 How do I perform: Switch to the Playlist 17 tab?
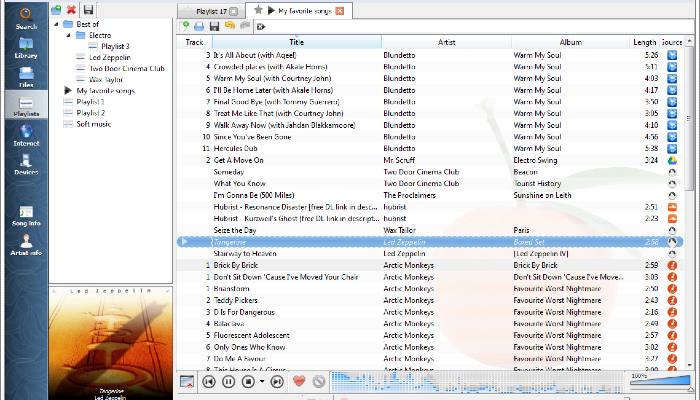[212, 11]
